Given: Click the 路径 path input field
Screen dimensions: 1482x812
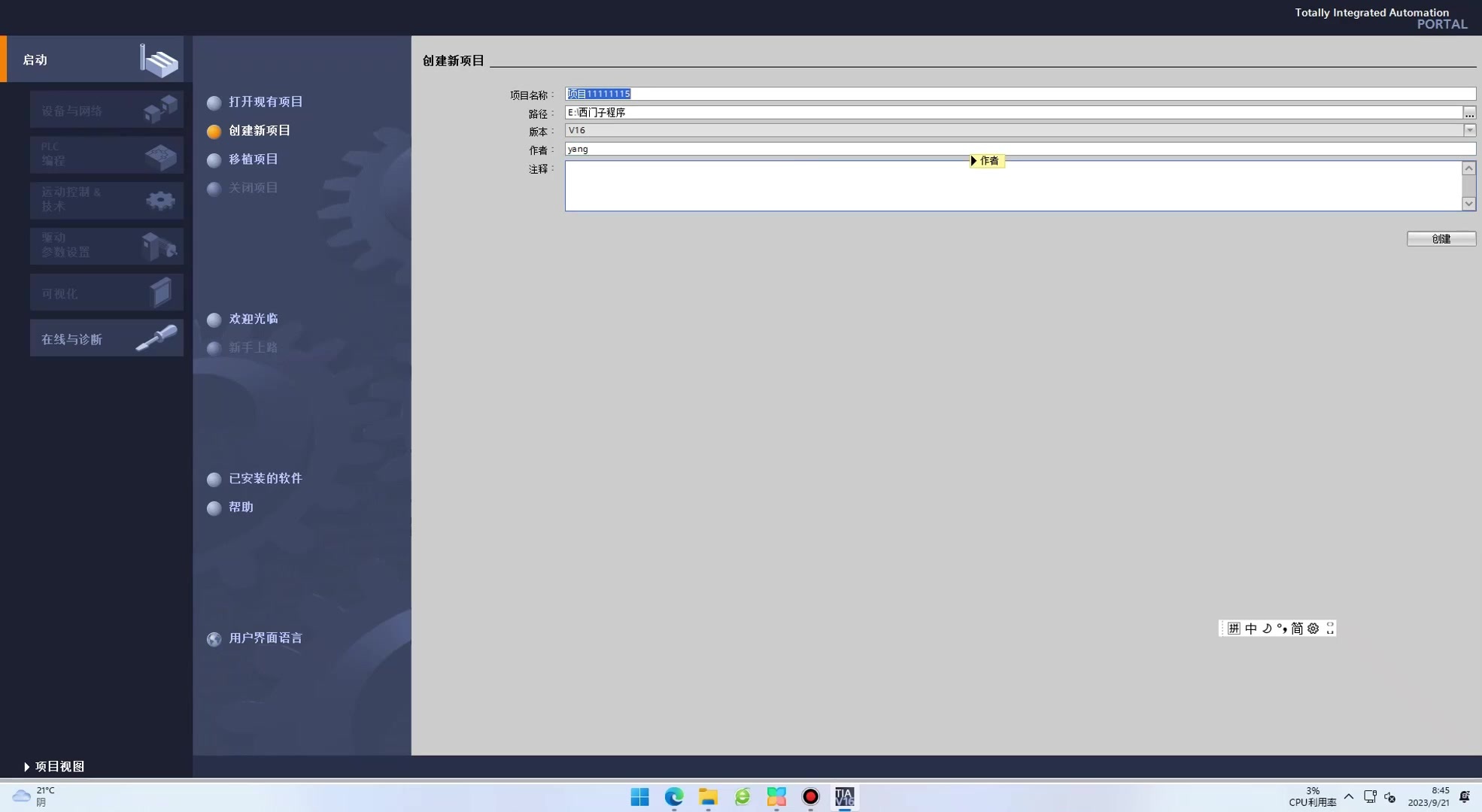Looking at the screenshot, I should tap(1013, 112).
